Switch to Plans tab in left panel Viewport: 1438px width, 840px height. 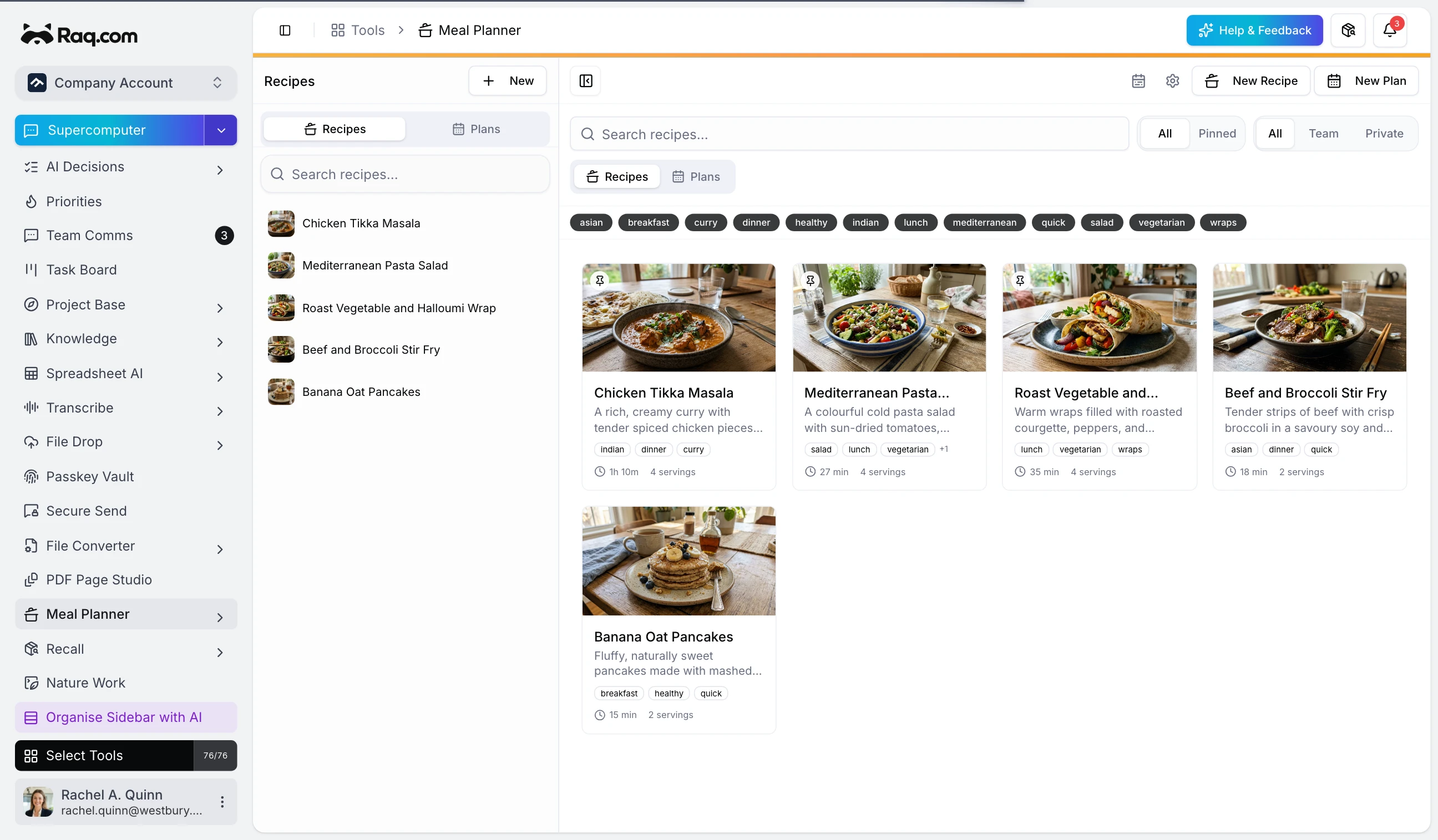pyautogui.click(x=477, y=129)
